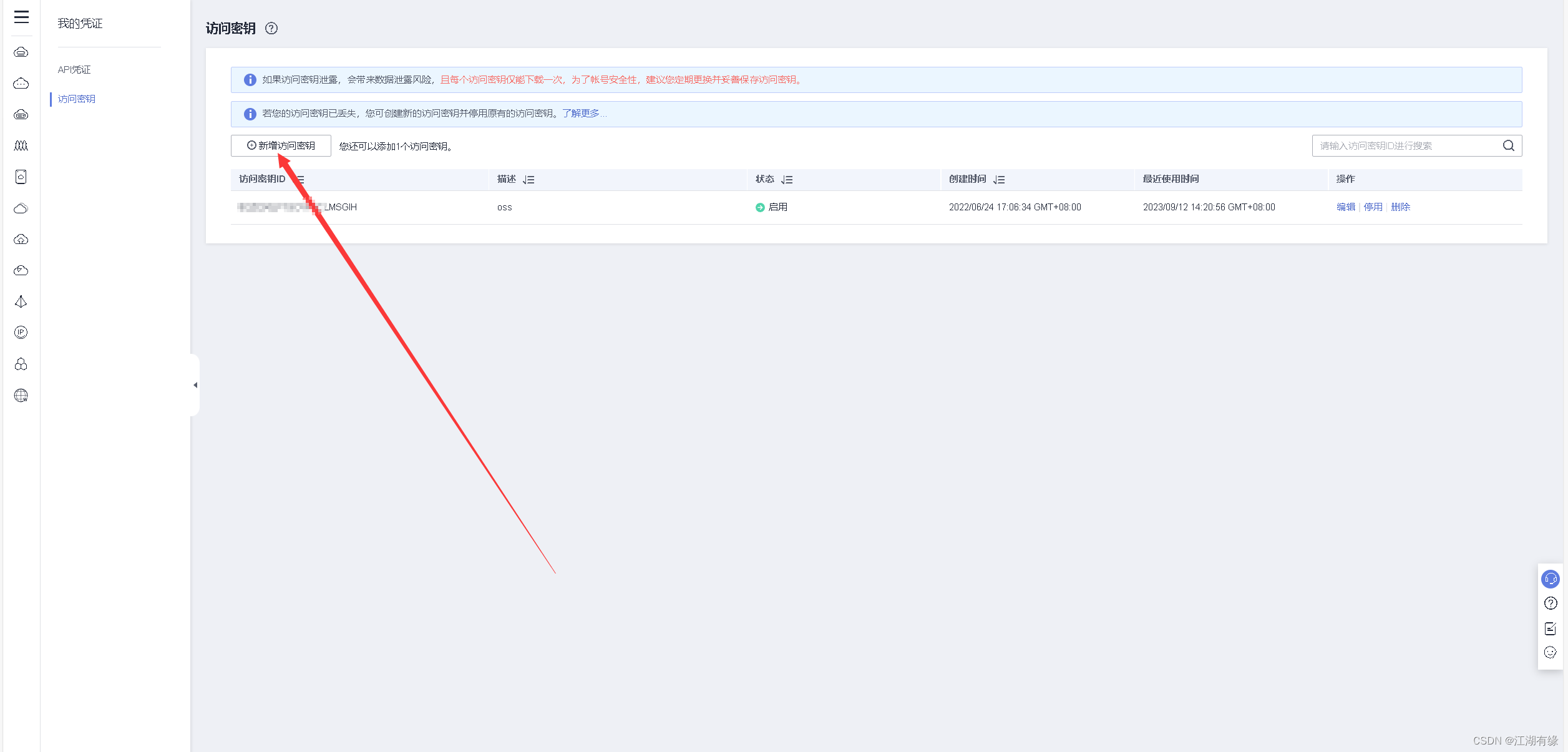Open the gray double-cloud service icon
The width and height of the screenshot is (1568, 752).
point(21,208)
